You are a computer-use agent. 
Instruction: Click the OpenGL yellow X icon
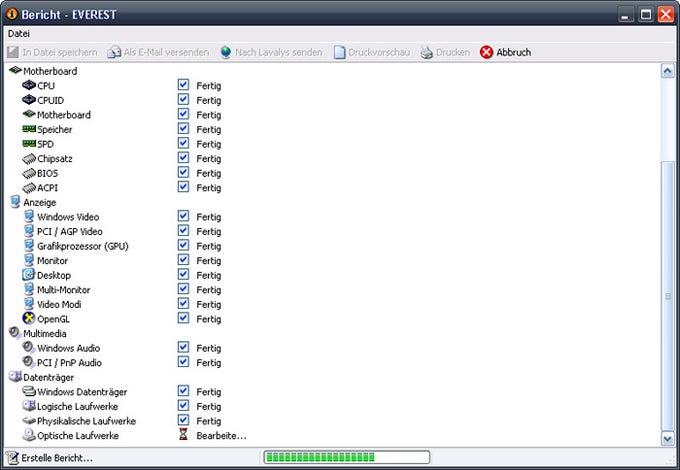click(x=29, y=318)
